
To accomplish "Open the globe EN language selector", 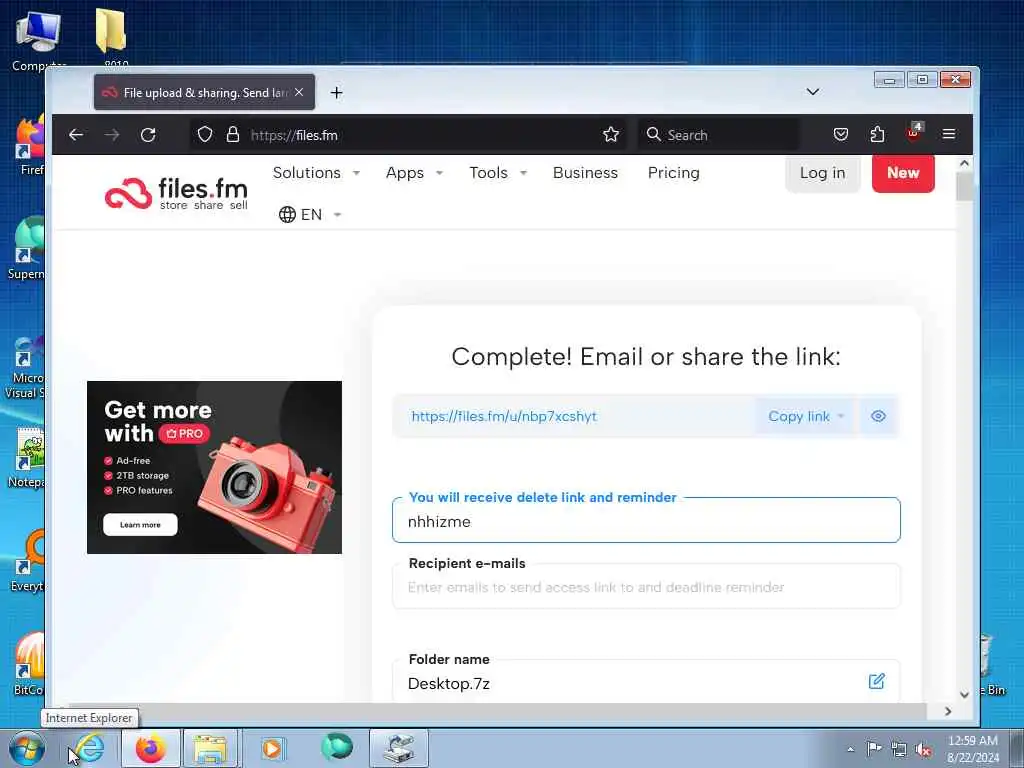I will point(310,214).
